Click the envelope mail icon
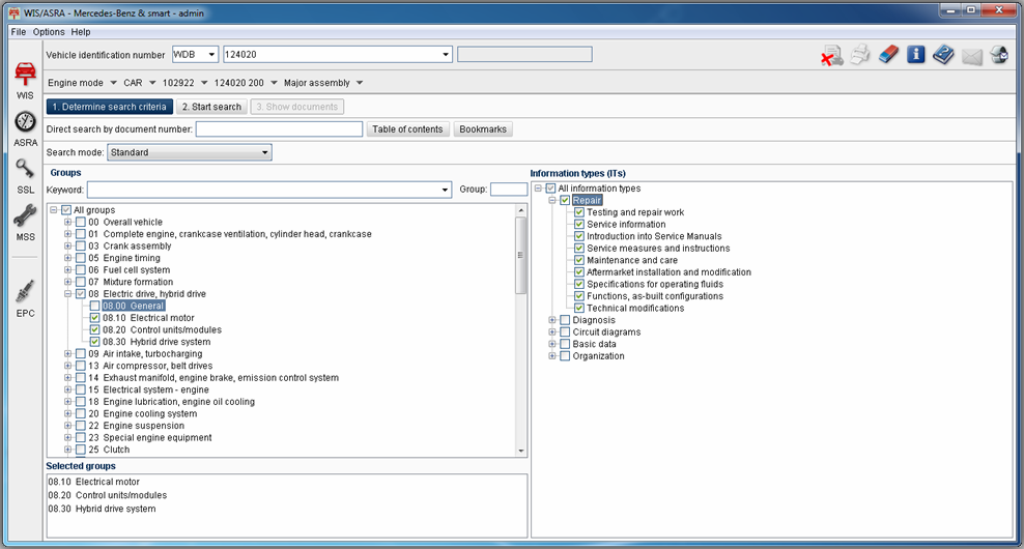Viewport: 1024px width, 549px height. 972,56
